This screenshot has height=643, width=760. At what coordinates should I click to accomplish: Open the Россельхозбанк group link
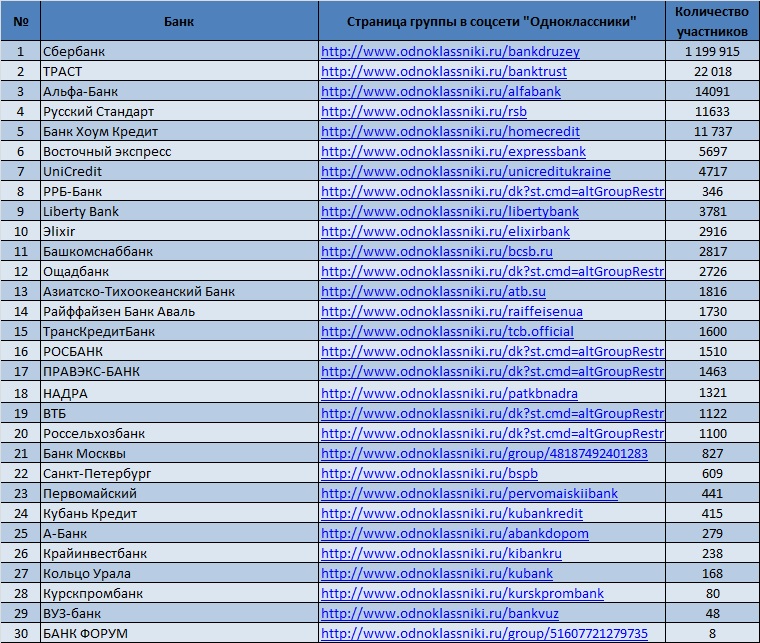click(x=492, y=433)
